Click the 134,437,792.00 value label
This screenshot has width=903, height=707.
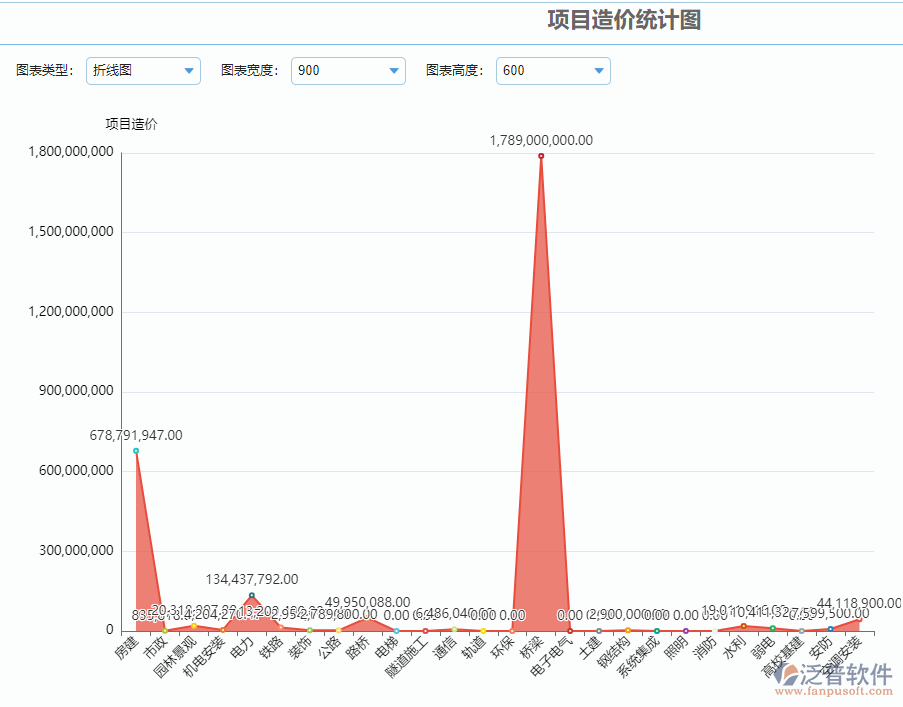(x=252, y=579)
